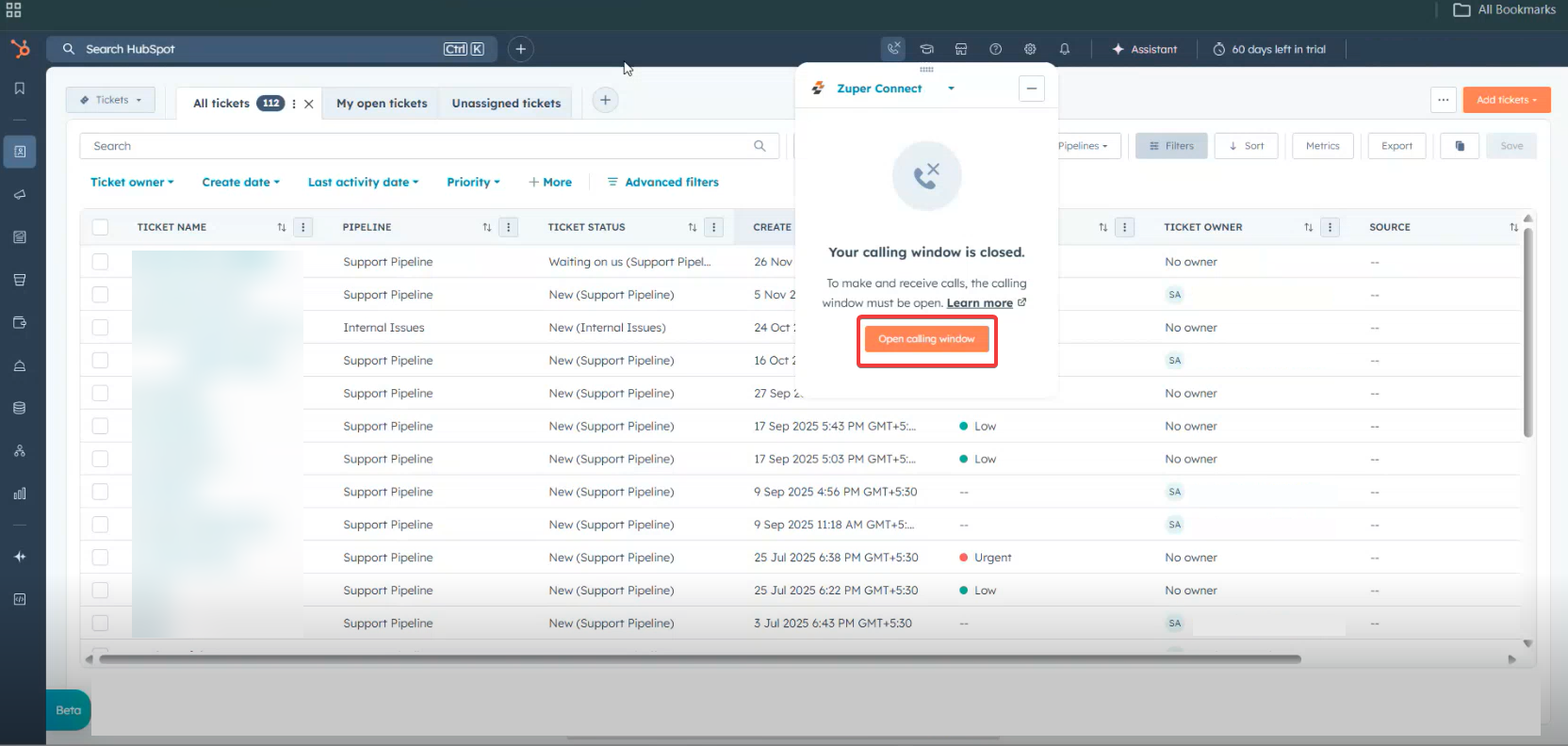Image resolution: width=1568 pixels, height=746 pixels.
Task: Open the CRM contacts icon in sidebar
Action: pos(20,152)
